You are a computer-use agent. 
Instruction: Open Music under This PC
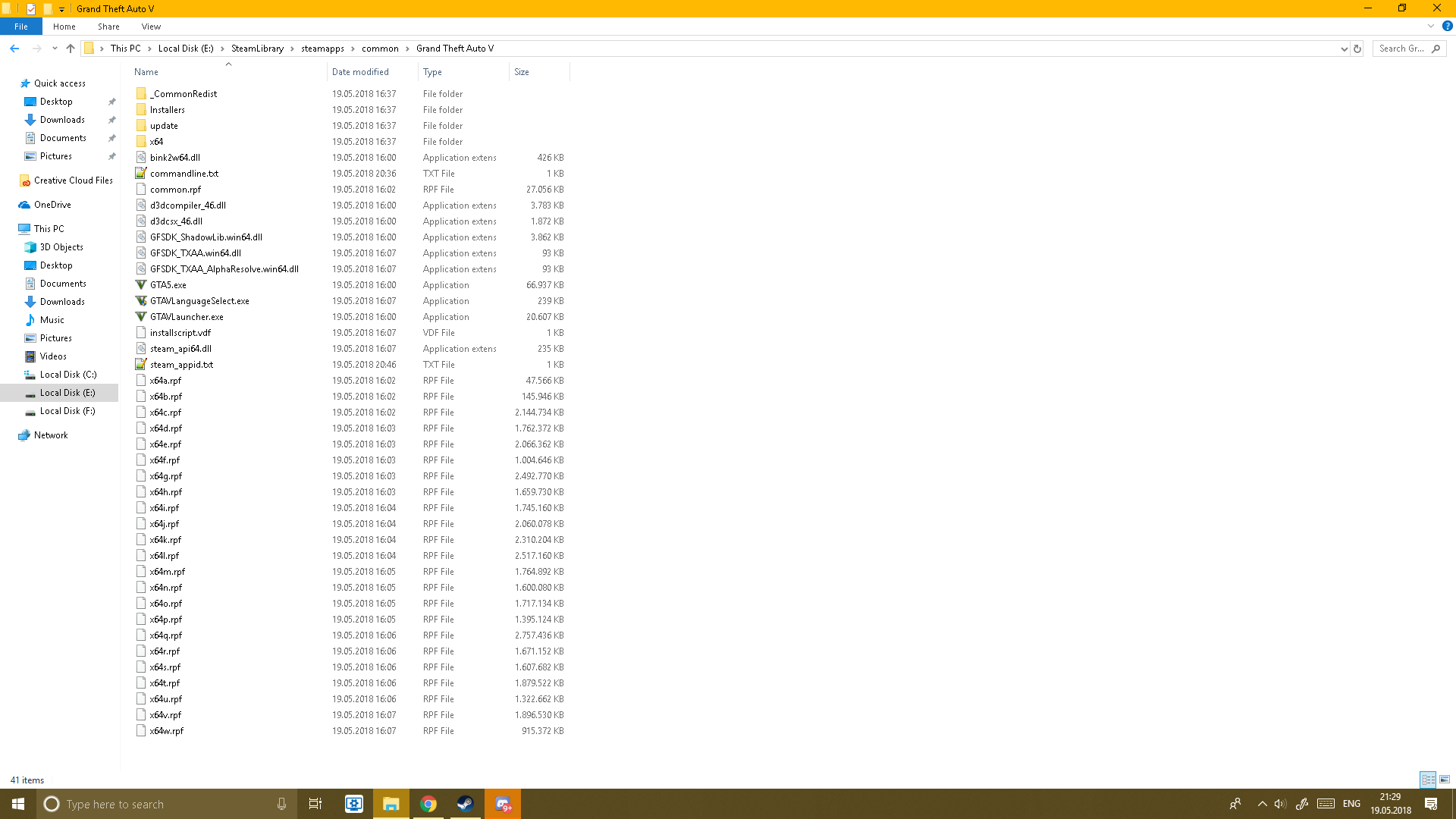[x=52, y=320]
